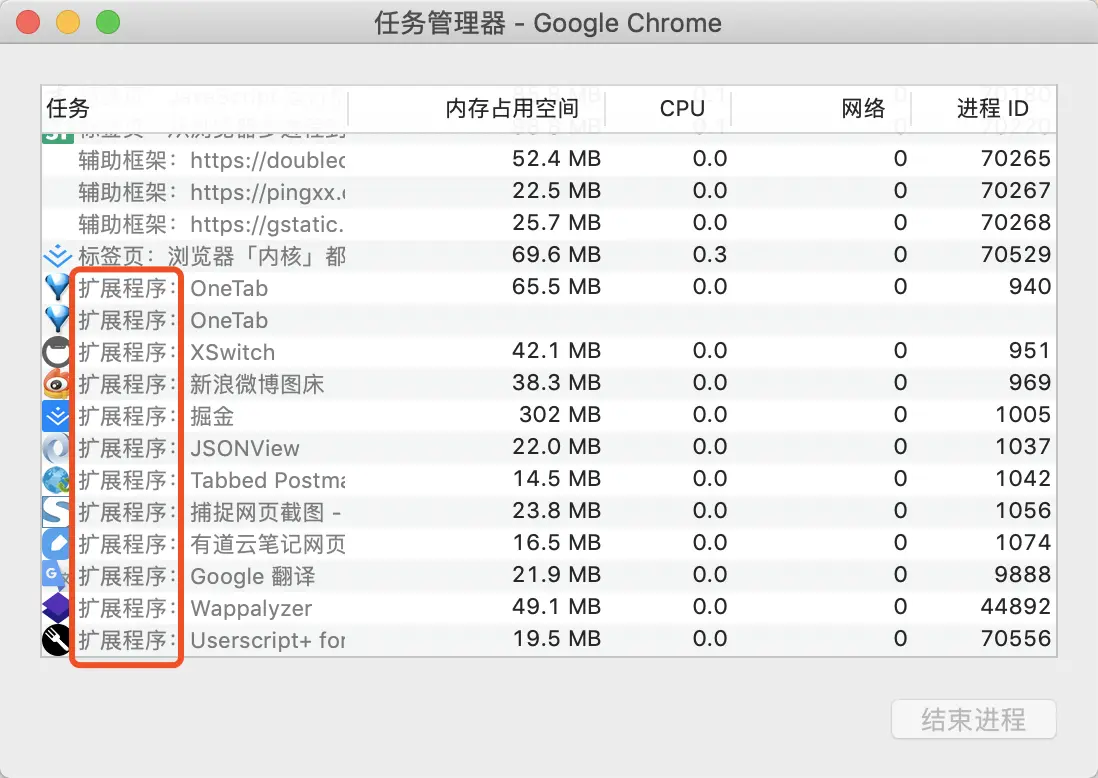The height and width of the screenshot is (778, 1098).
Task: Click the 有道云笔记网页 extension icon
Action: coord(57,544)
